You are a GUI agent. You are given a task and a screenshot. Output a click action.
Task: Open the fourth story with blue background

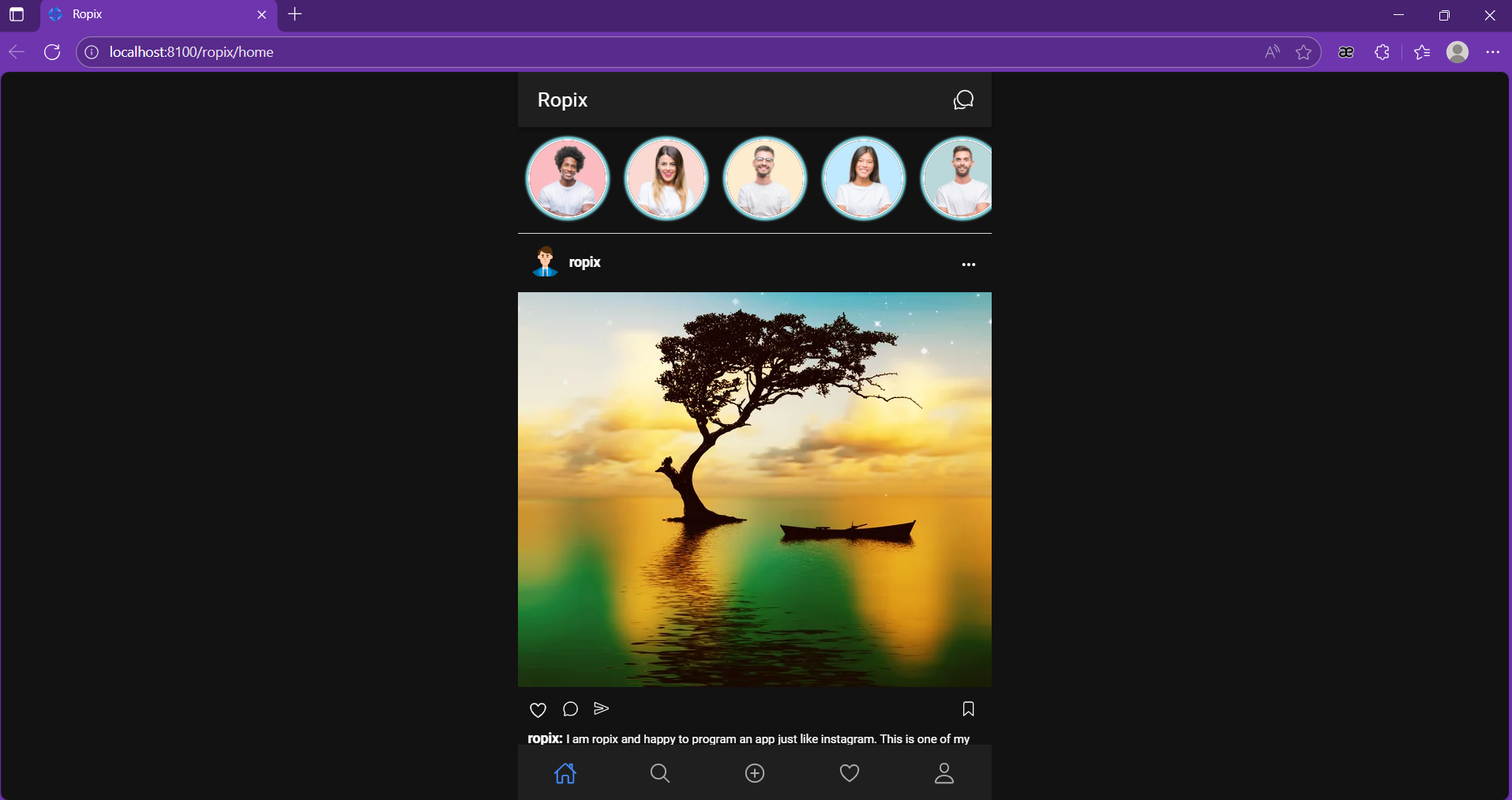(x=864, y=178)
